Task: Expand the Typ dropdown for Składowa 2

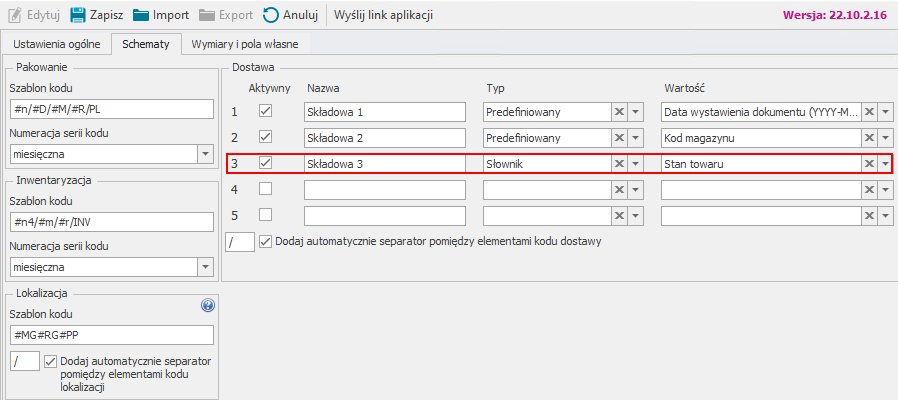Action: point(635,137)
